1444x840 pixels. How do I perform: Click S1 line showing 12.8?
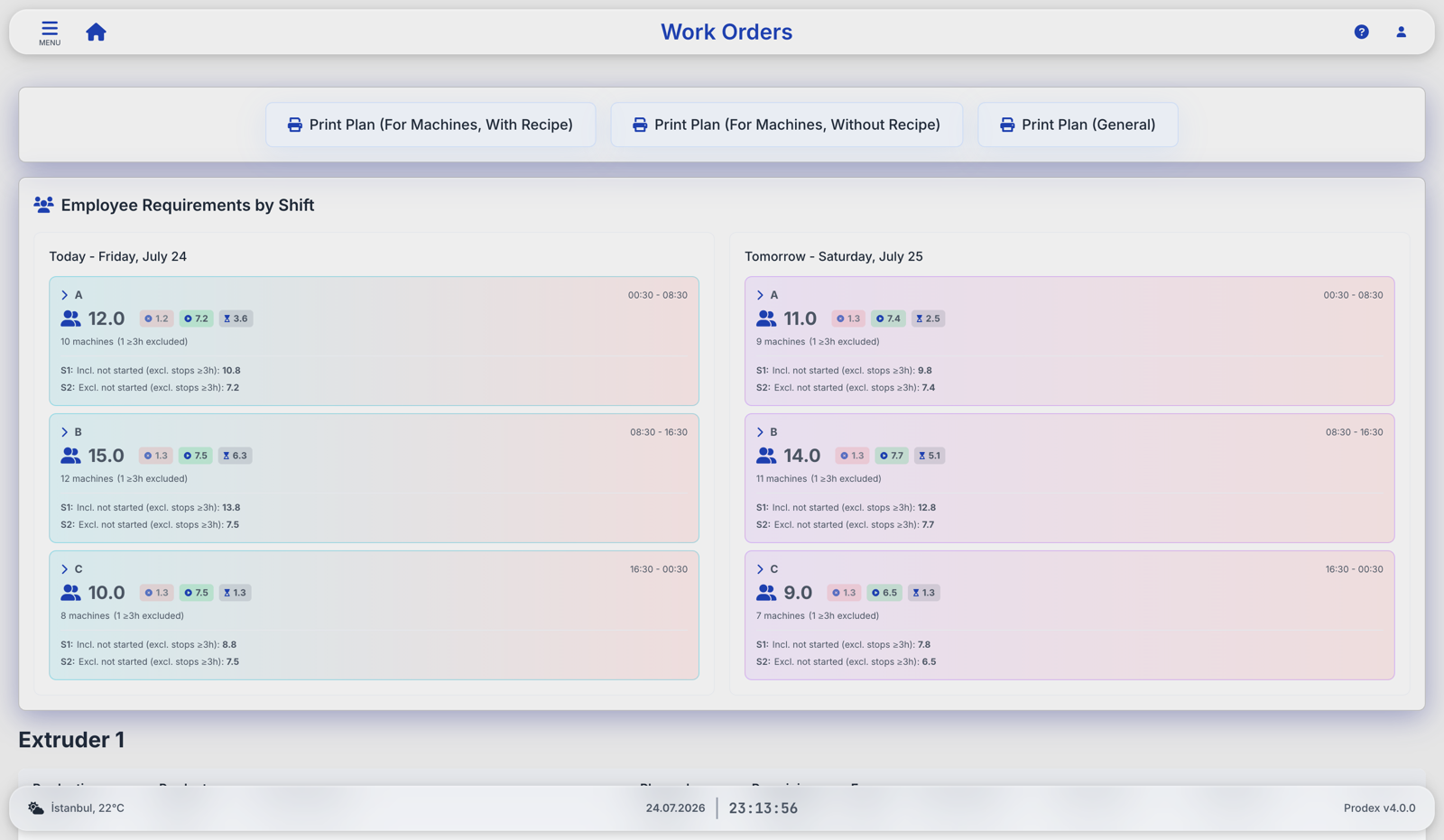coord(846,508)
